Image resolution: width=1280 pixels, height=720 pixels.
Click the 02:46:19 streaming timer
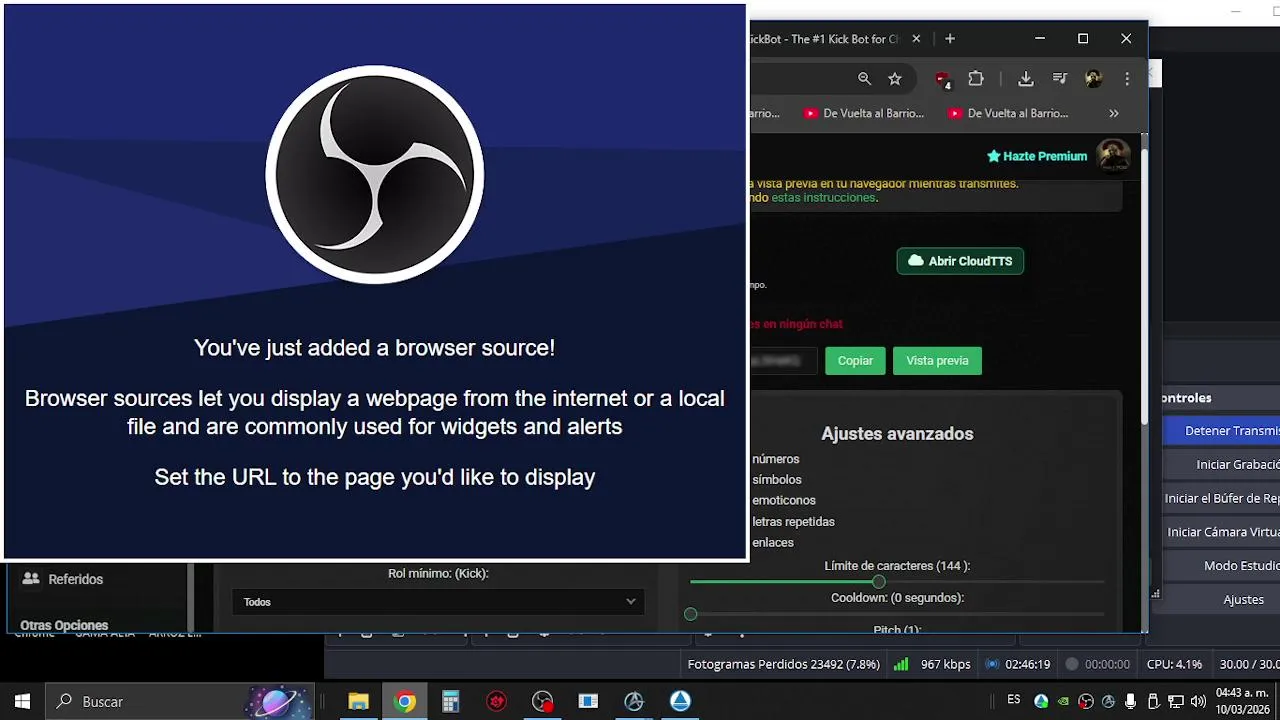[1027, 664]
